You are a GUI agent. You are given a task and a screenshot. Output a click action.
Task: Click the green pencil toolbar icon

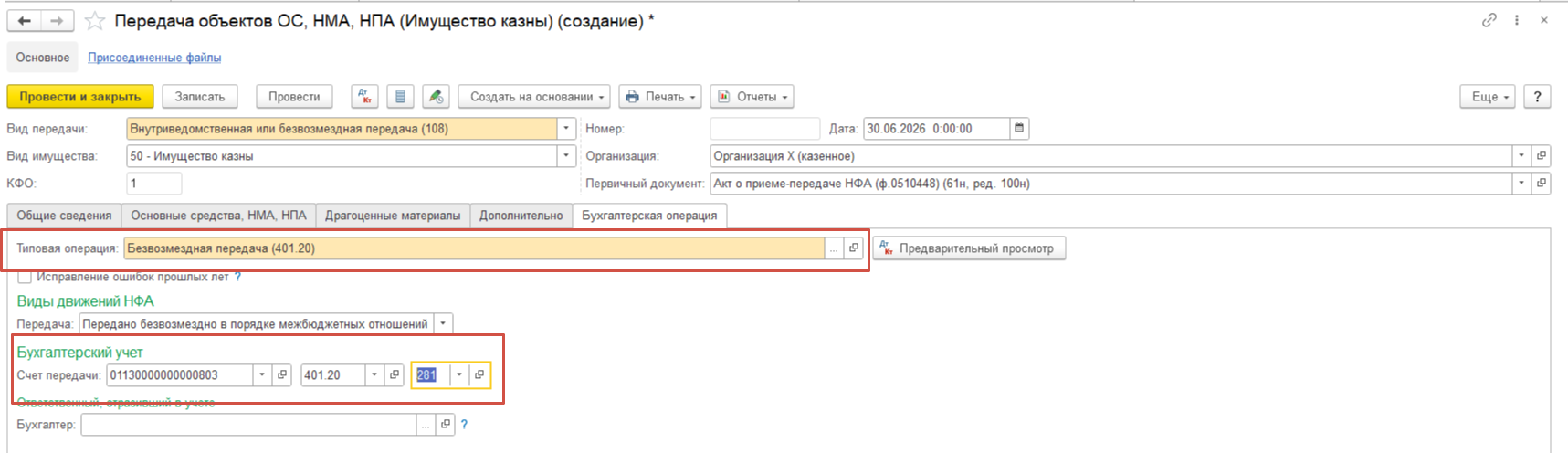coord(436,97)
